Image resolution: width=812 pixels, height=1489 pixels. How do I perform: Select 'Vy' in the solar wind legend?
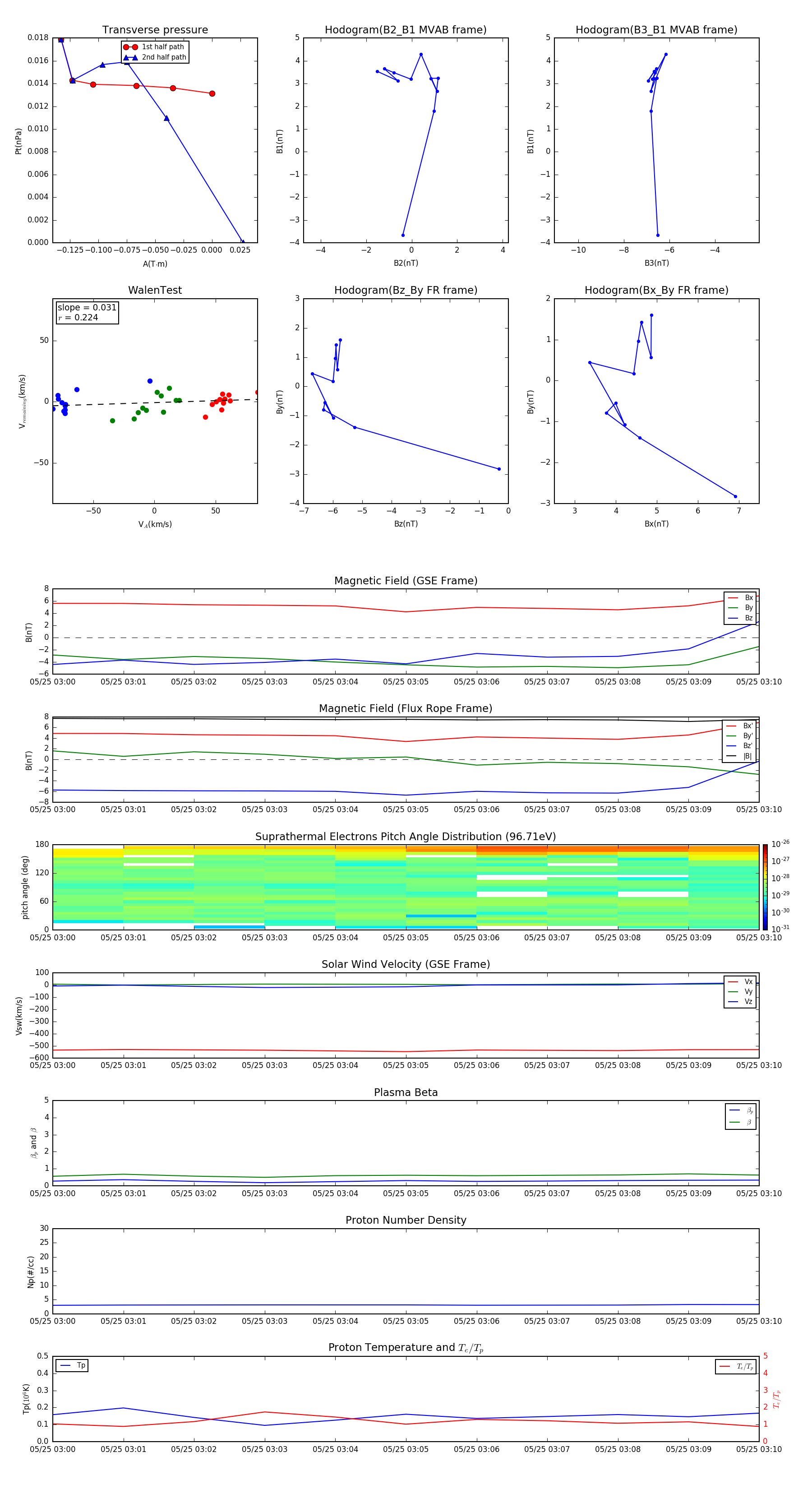[x=740, y=991]
